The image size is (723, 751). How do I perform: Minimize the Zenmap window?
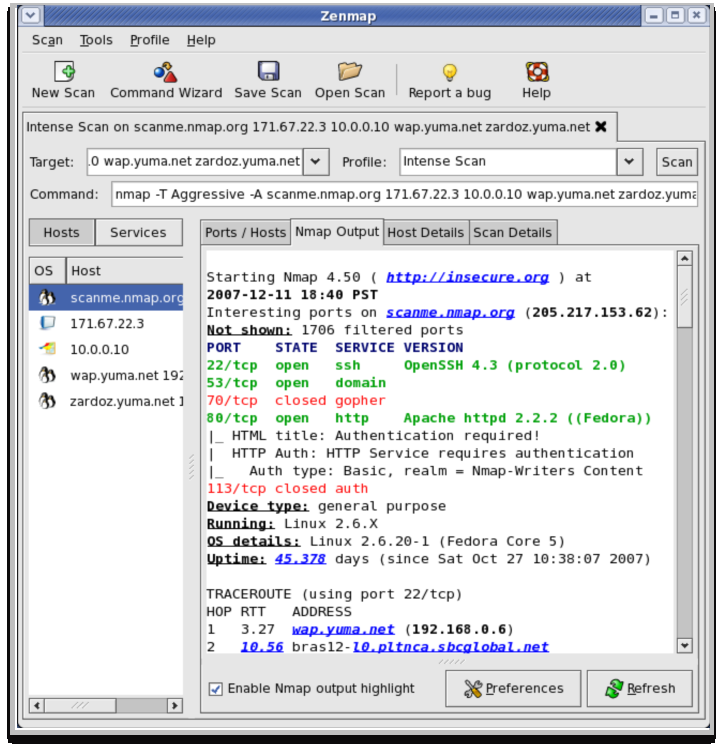click(x=654, y=15)
